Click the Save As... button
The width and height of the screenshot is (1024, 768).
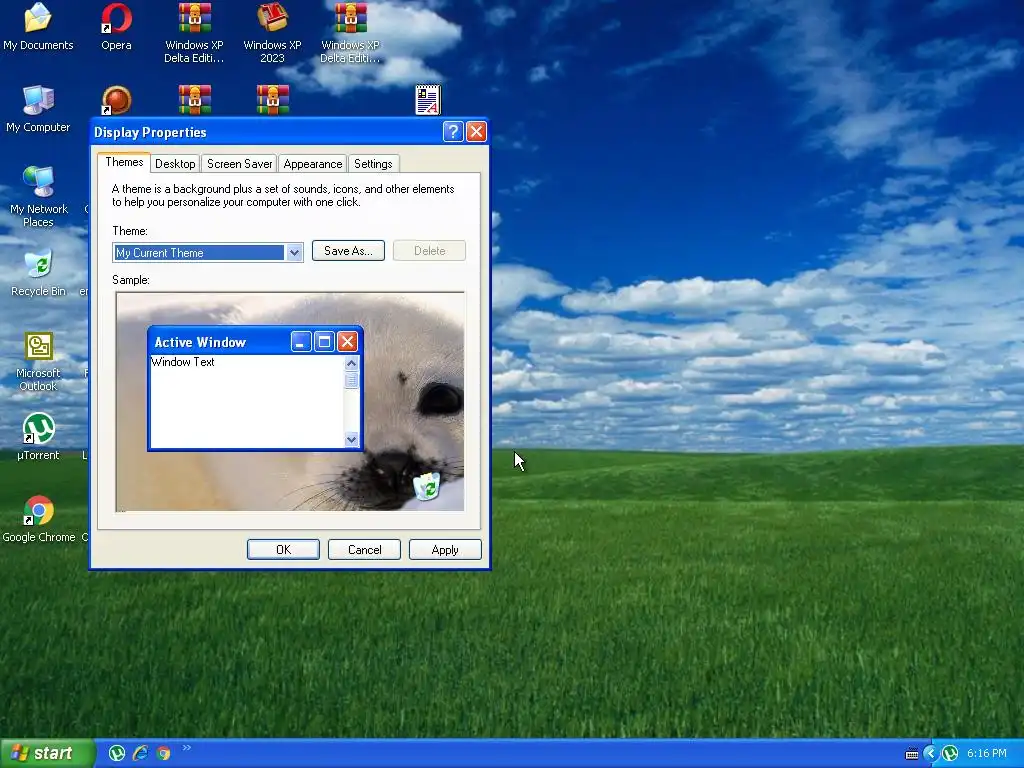click(348, 251)
